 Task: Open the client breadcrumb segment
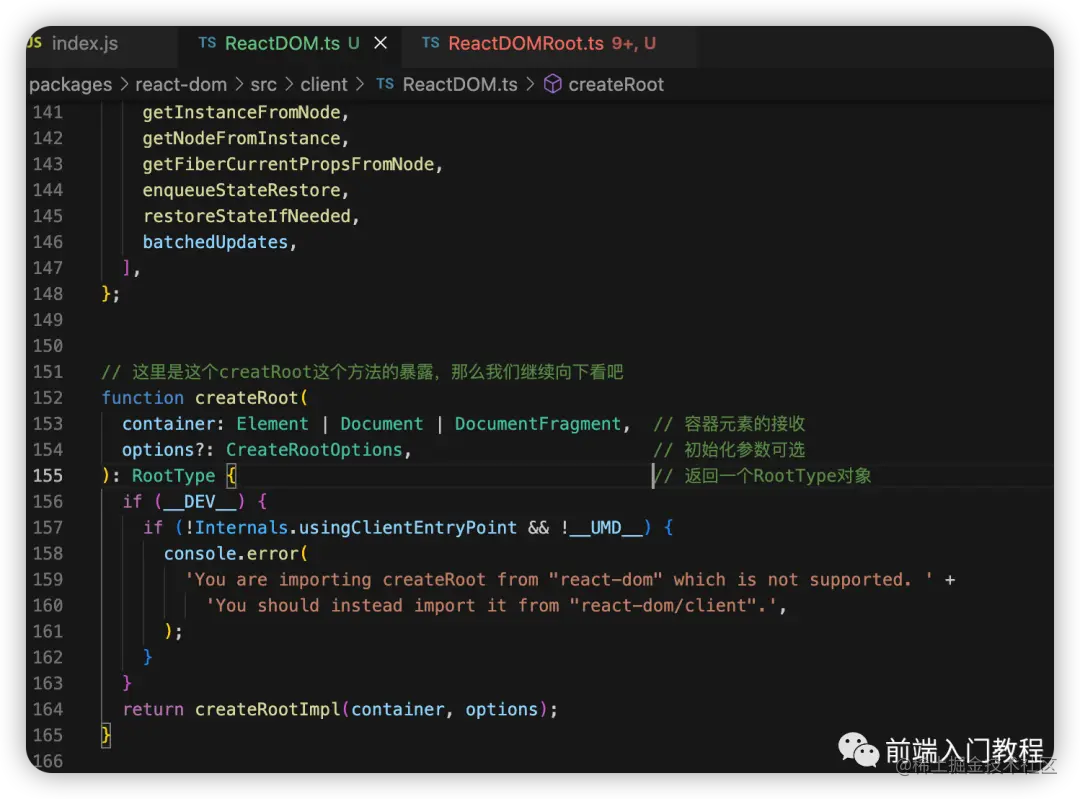(x=324, y=85)
